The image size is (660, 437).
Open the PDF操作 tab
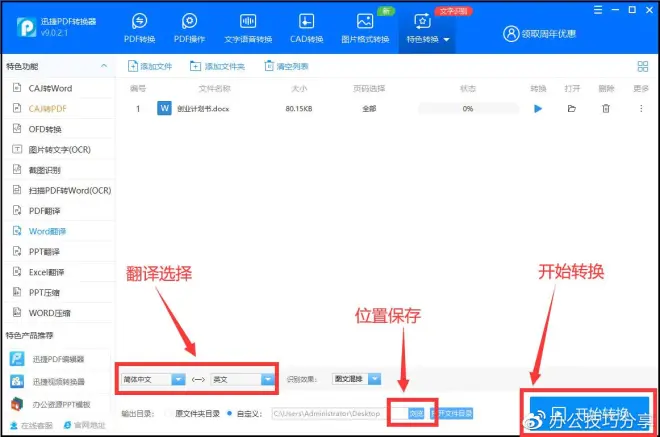[x=189, y=28]
